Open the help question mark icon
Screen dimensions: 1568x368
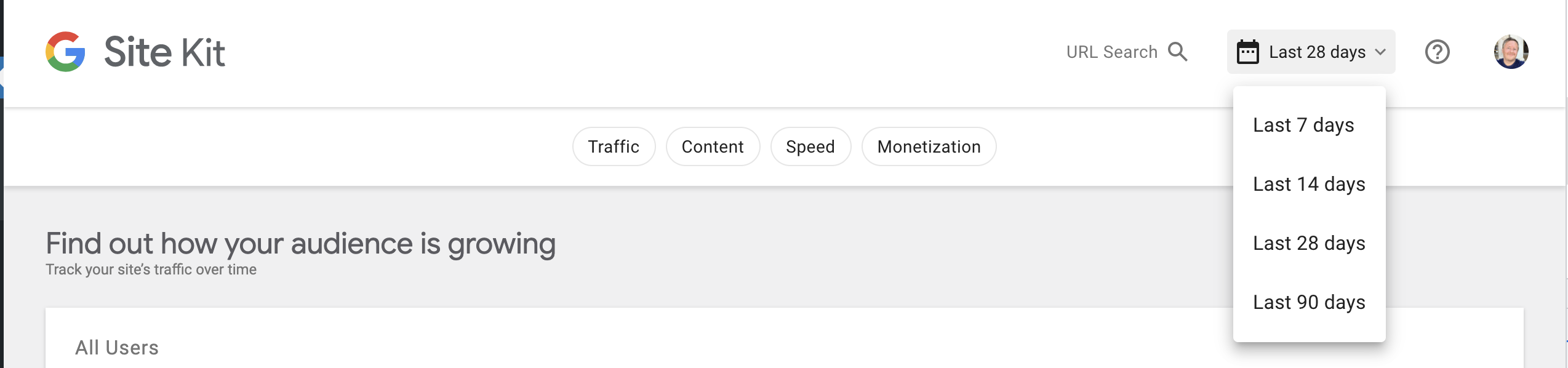coord(1437,52)
